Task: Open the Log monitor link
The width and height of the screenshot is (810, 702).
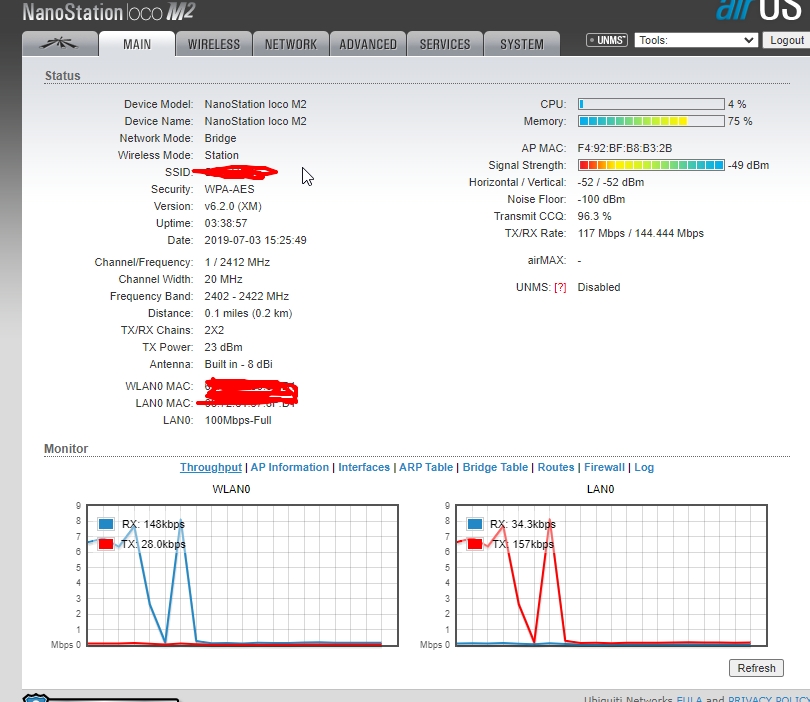Action: [x=644, y=467]
